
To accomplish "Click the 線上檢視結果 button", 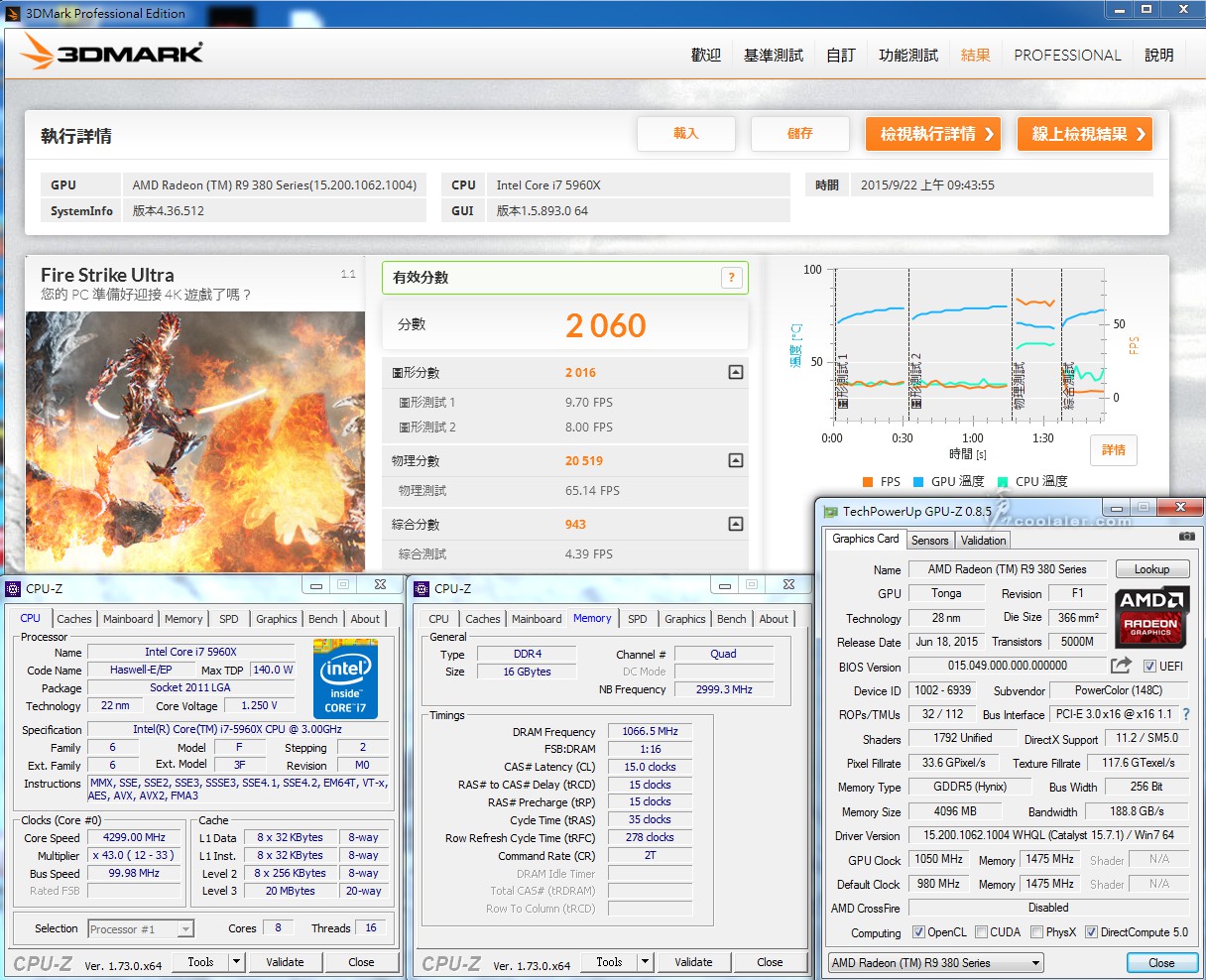I will click(x=1085, y=134).
